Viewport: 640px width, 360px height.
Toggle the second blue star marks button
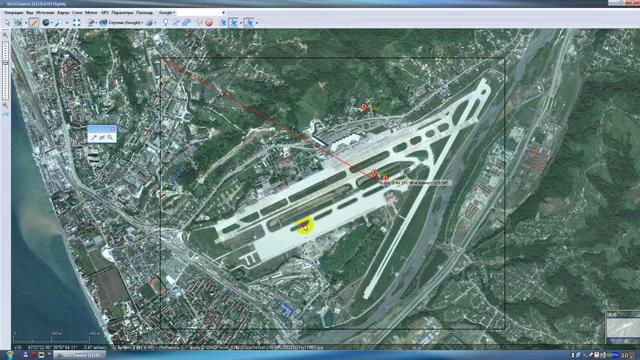(x=234, y=23)
